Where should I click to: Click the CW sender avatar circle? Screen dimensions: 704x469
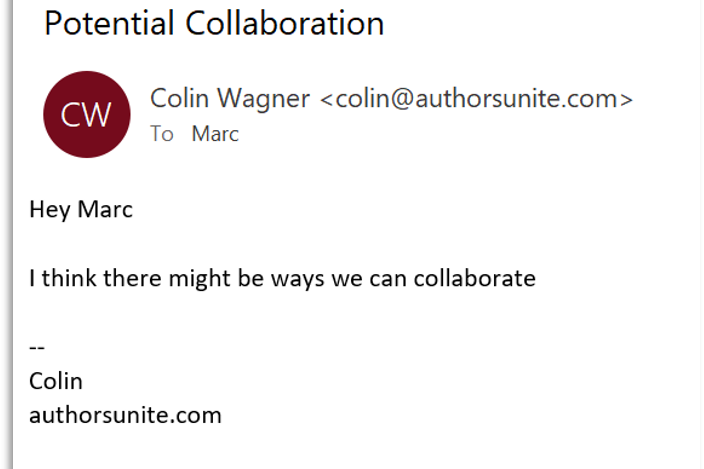(x=86, y=115)
